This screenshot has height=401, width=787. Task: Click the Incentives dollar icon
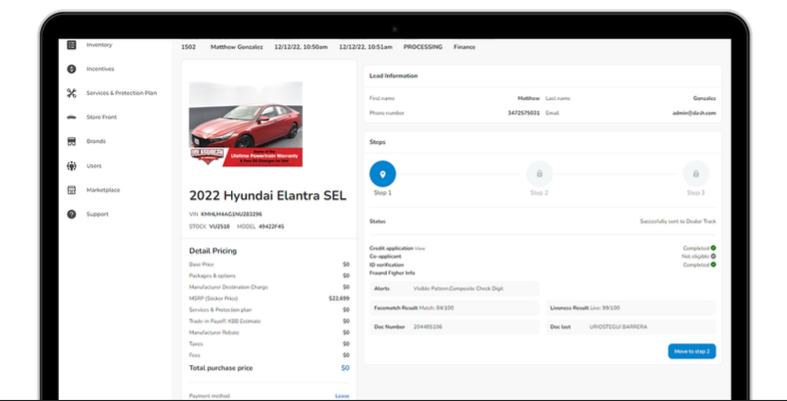[71, 69]
